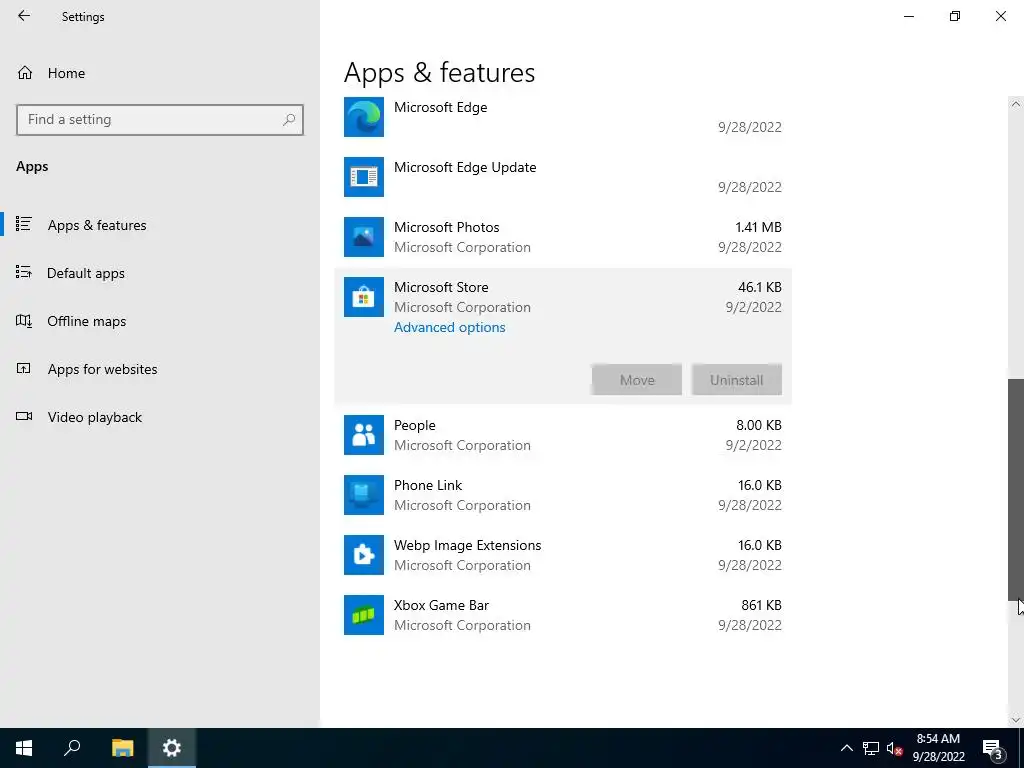Screen dimensions: 1024x768
Task: Click the Settings gear on the taskbar
Action: click(172, 748)
